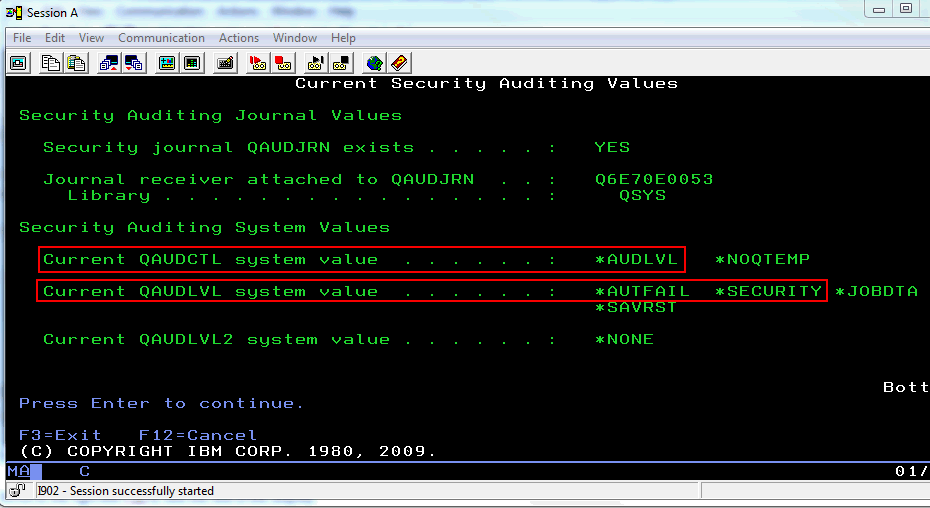Click the Journal receiver attached to QAUDJRN label
Image resolution: width=930 pixels, height=508 pixels.
259,179
